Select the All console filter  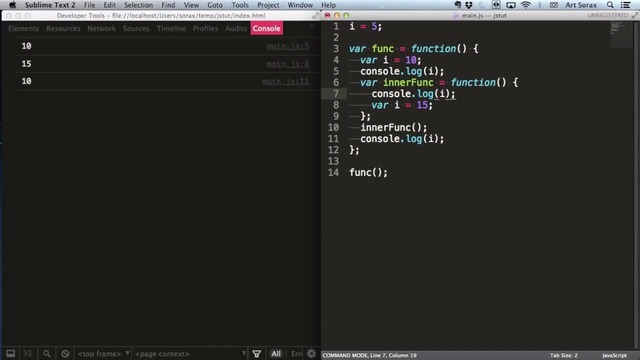tap(276, 353)
